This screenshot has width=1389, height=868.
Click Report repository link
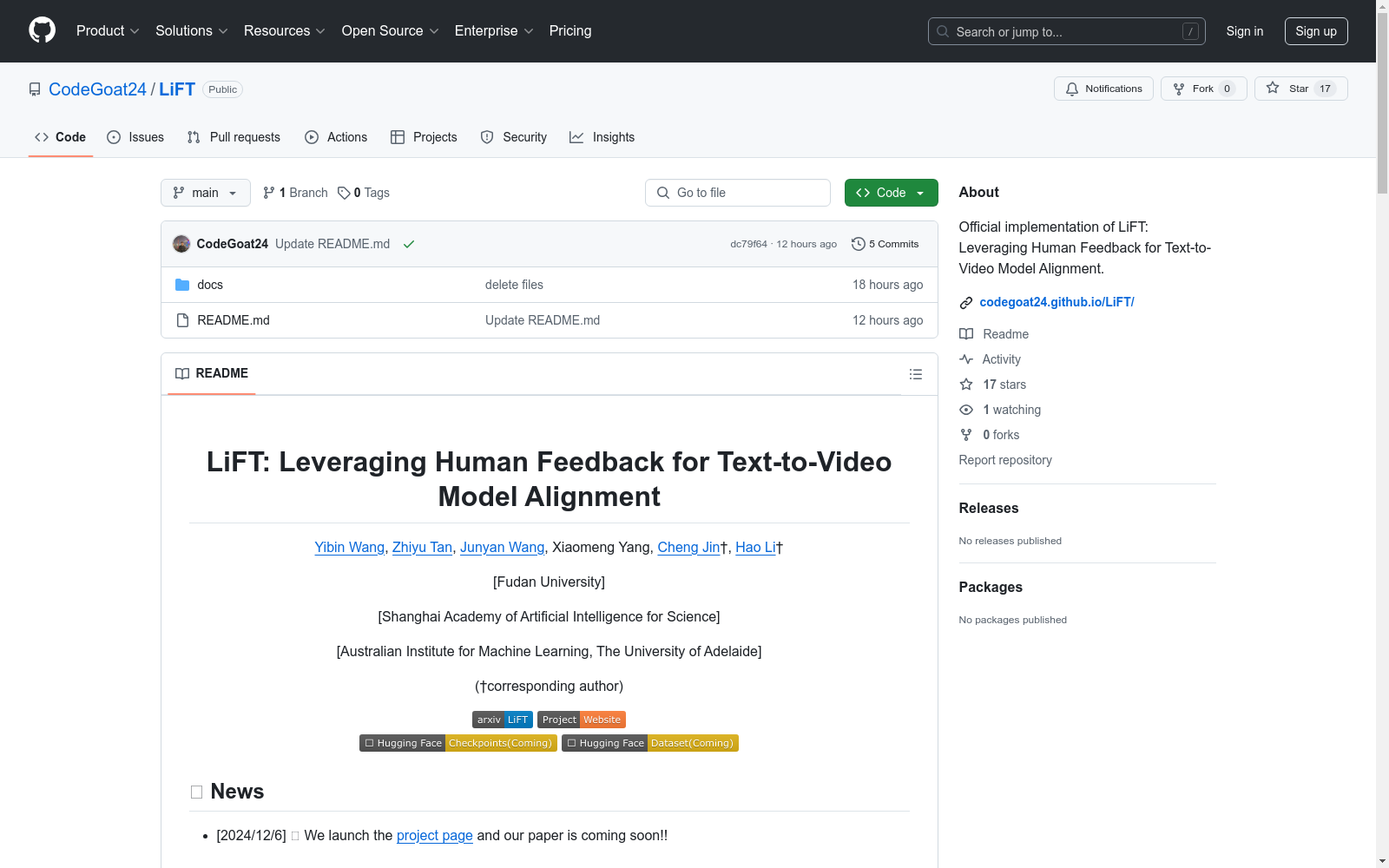point(1005,460)
